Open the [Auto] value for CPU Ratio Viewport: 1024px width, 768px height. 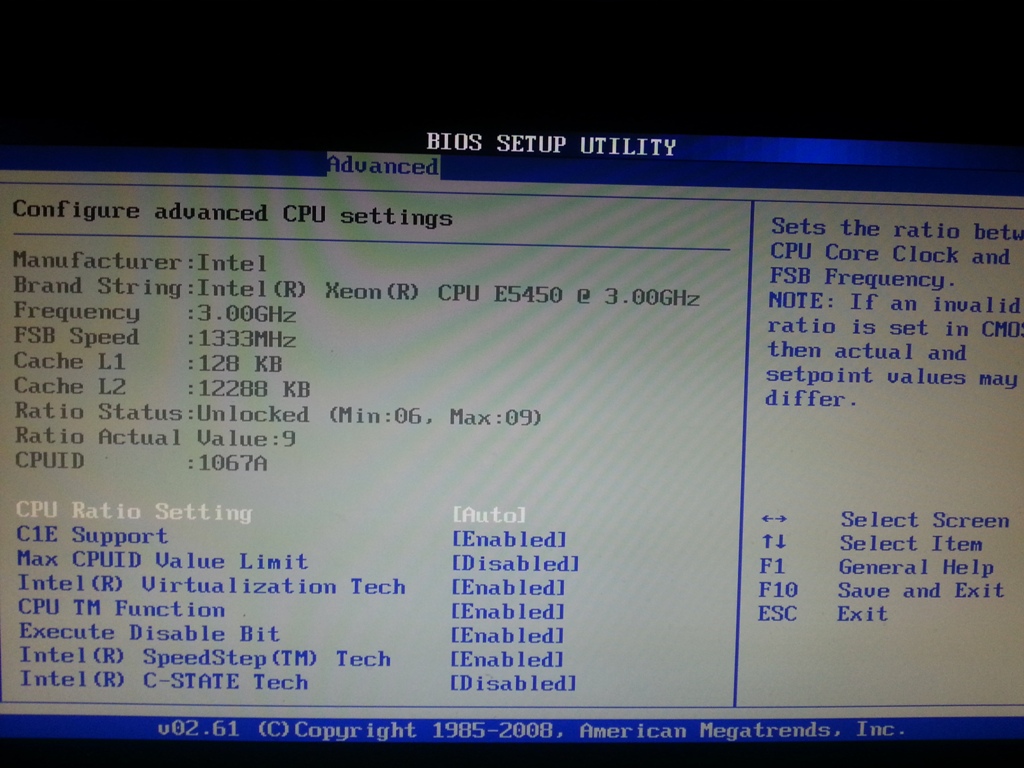click(x=489, y=515)
